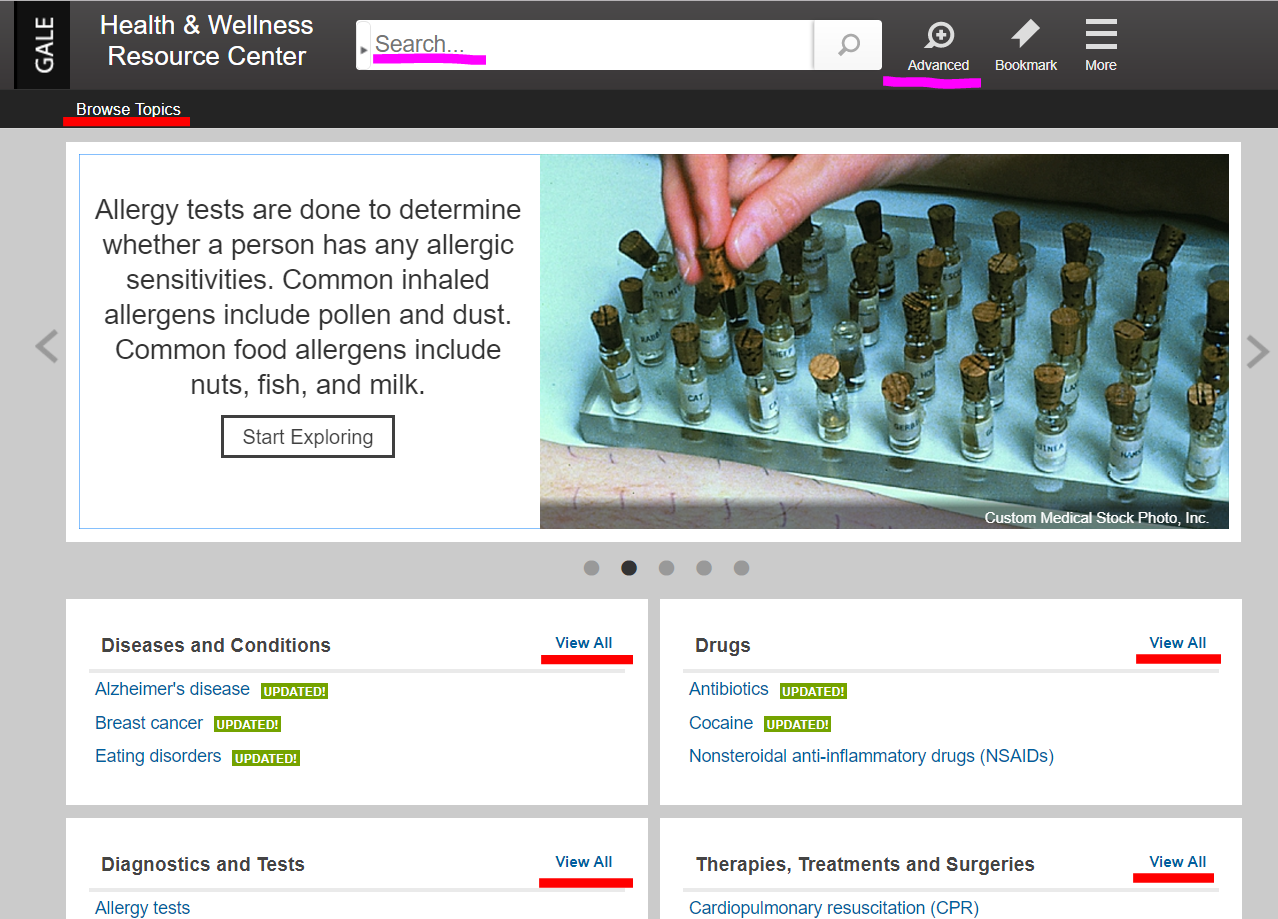Click the allergy test vials photo
This screenshot has width=1278, height=919.
[884, 340]
